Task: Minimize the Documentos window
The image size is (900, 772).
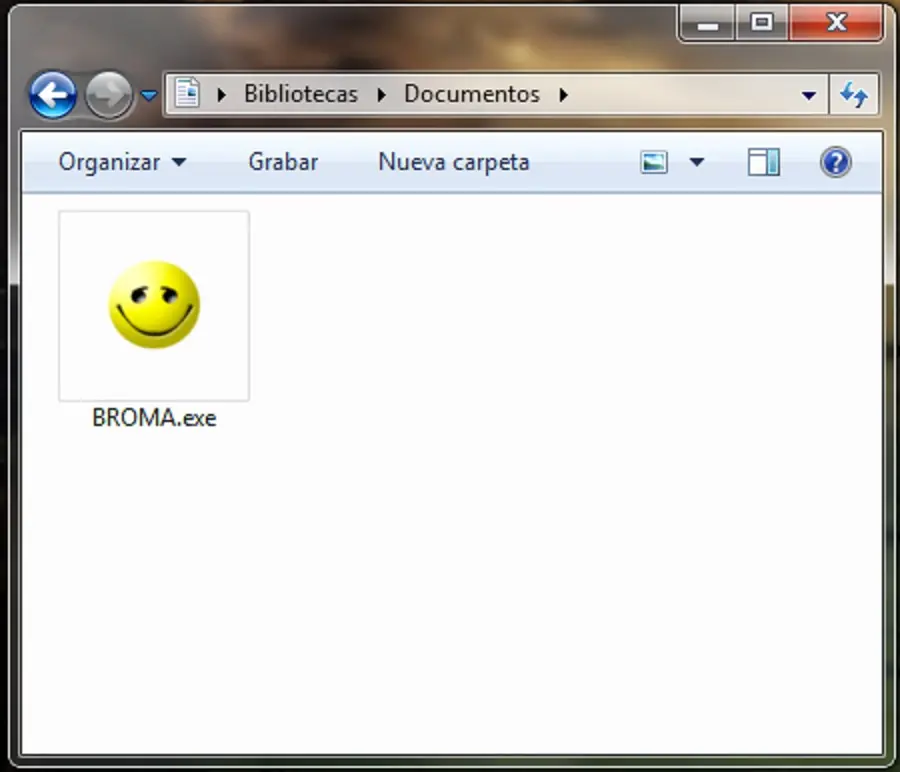Action: pos(707,24)
